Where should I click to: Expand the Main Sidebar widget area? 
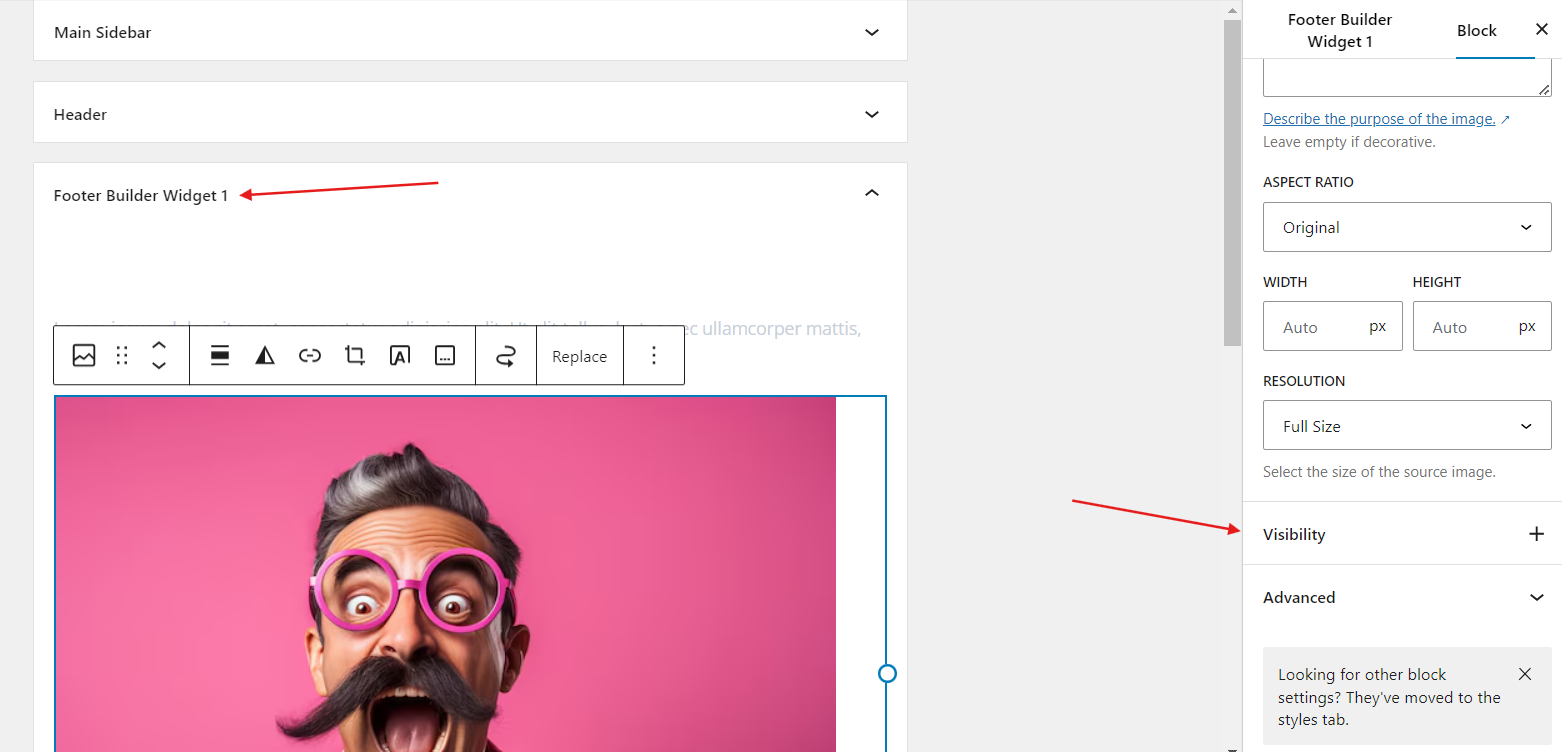[x=871, y=32]
